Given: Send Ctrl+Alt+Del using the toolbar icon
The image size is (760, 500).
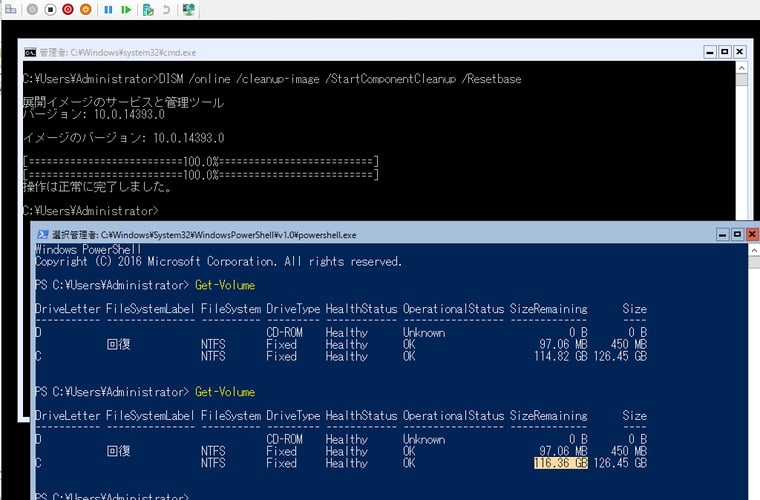Looking at the screenshot, I should point(10,9).
